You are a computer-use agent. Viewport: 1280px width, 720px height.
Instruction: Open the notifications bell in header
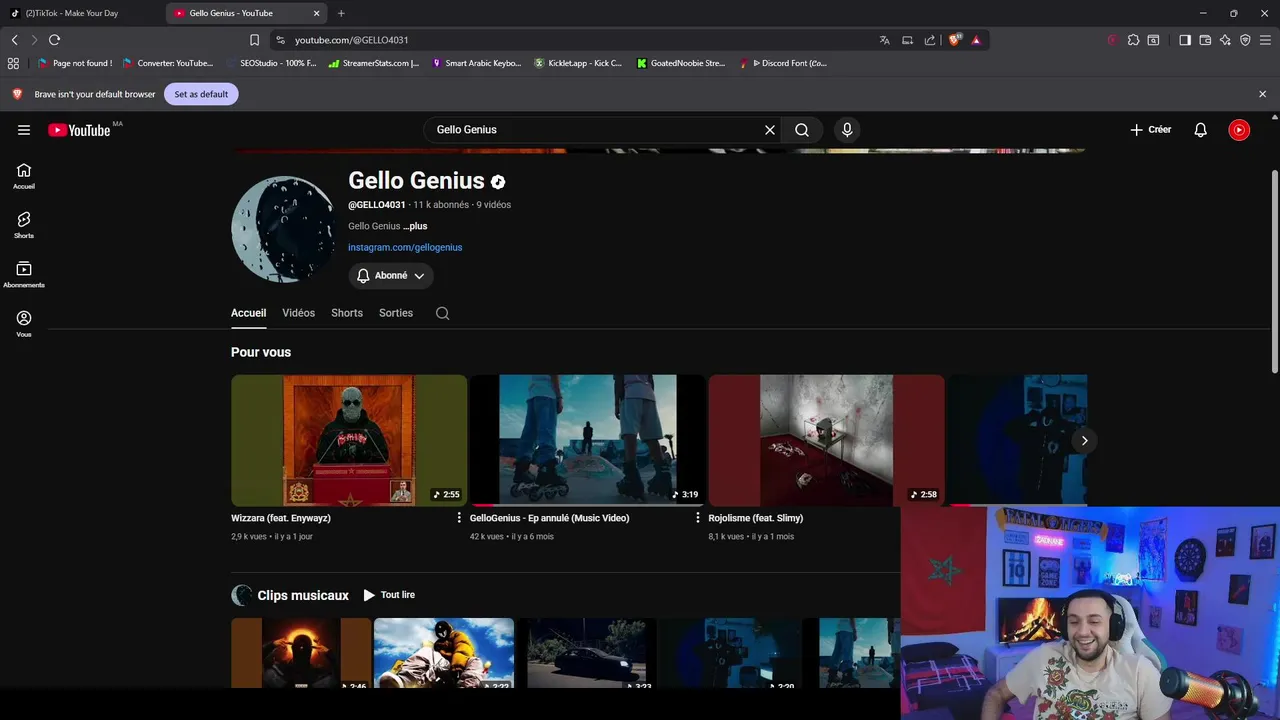tap(1200, 130)
